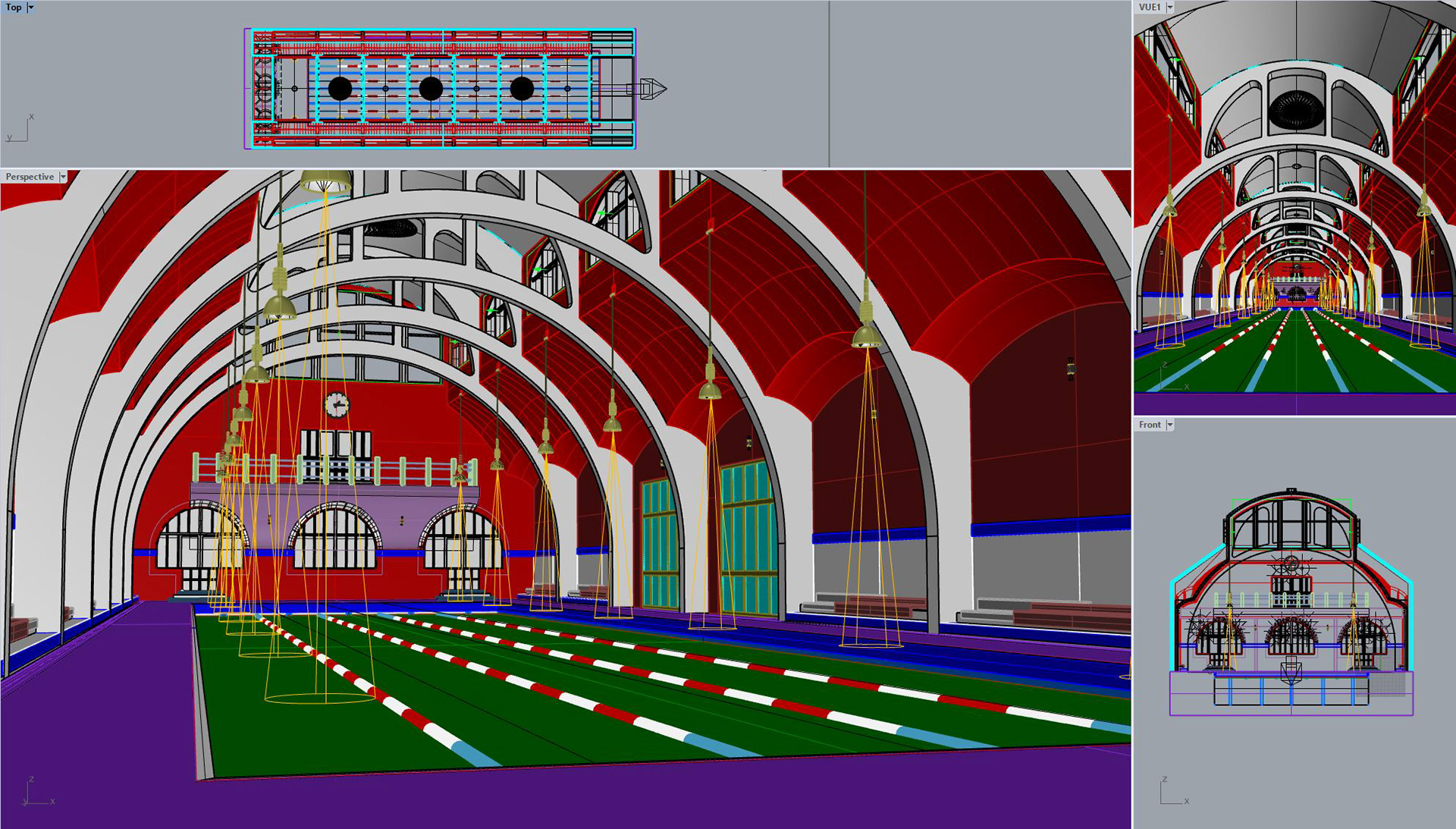1456x829 pixels.
Task: Select the middle black circle in Top view
Action: pyautogui.click(x=431, y=89)
